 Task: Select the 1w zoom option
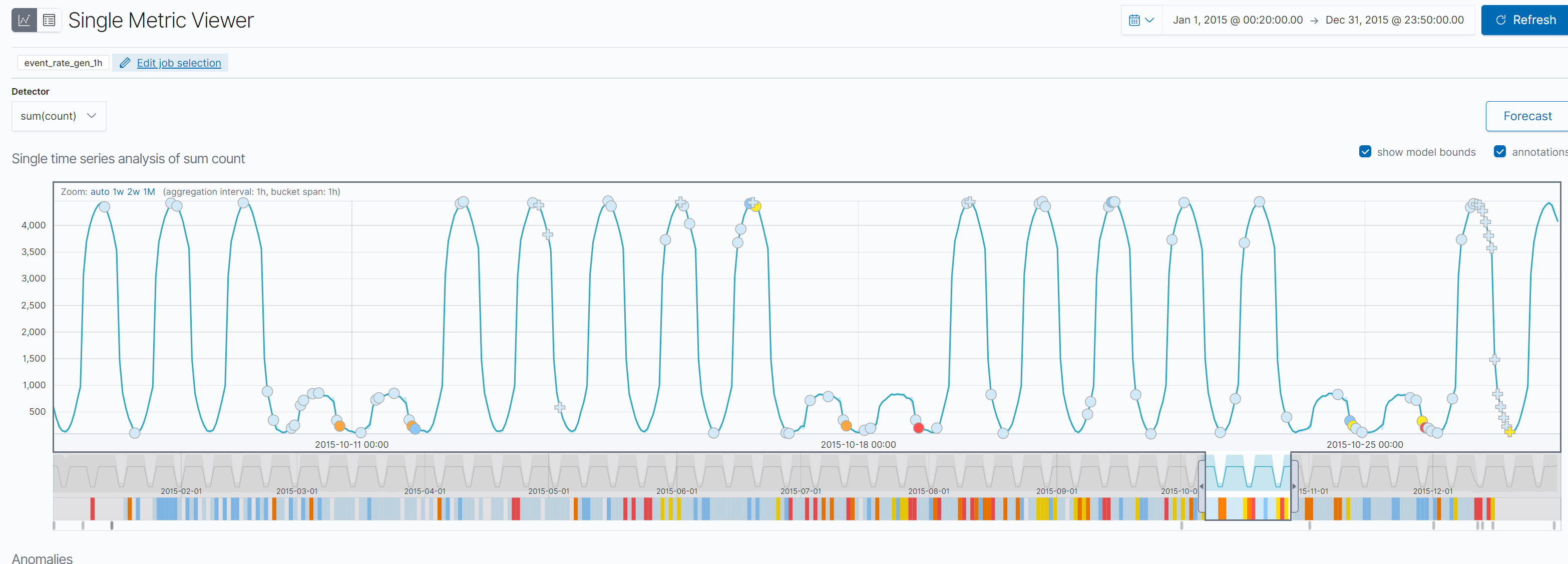click(x=118, y=191)
